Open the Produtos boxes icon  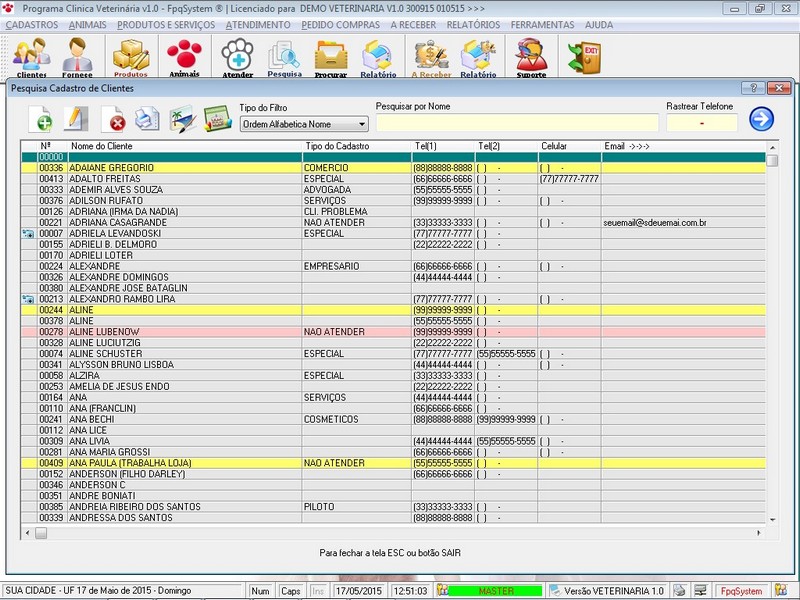pyautogui.click(x=131, y=57)
